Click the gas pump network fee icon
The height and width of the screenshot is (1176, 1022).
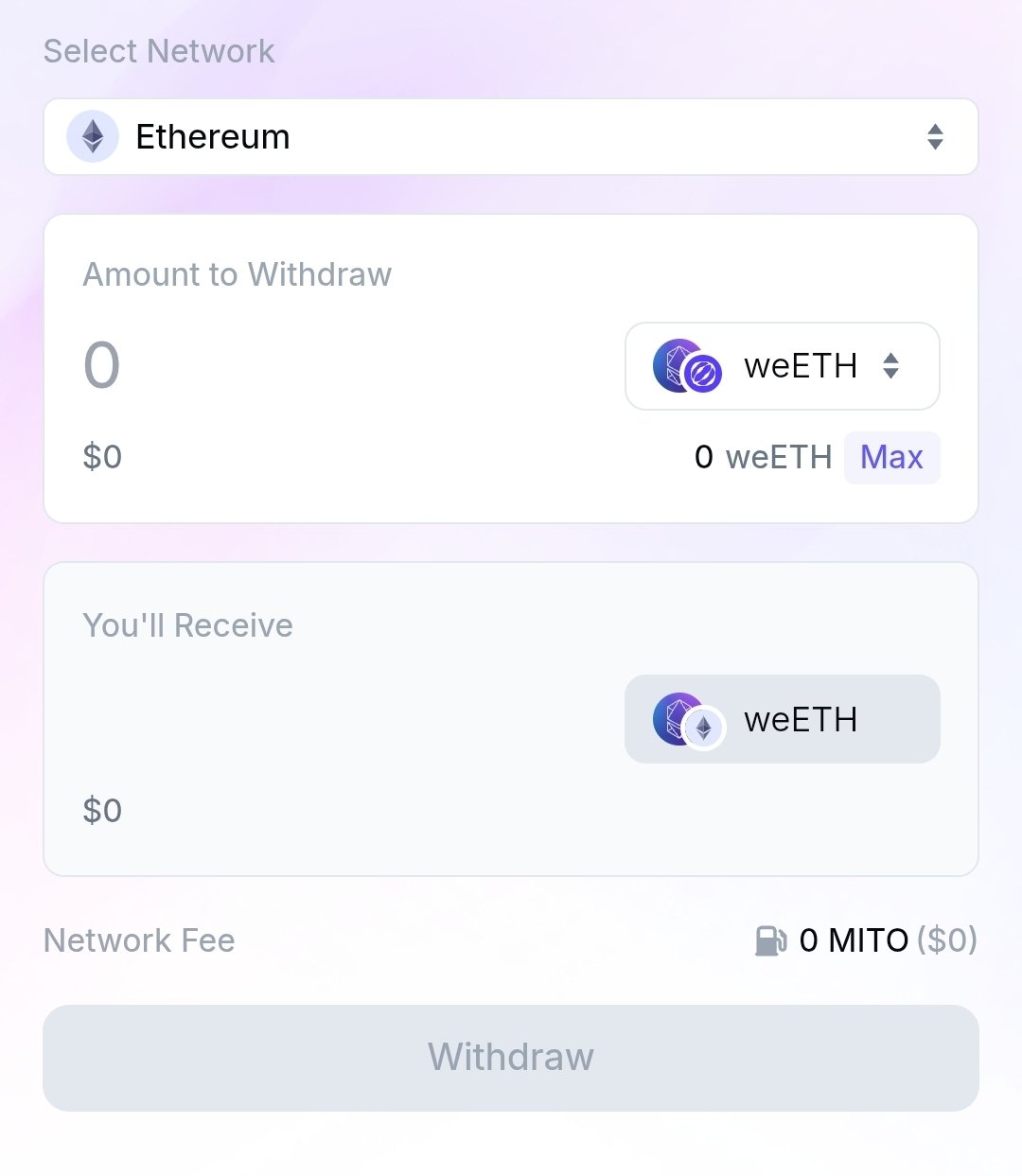click(770, 940)
